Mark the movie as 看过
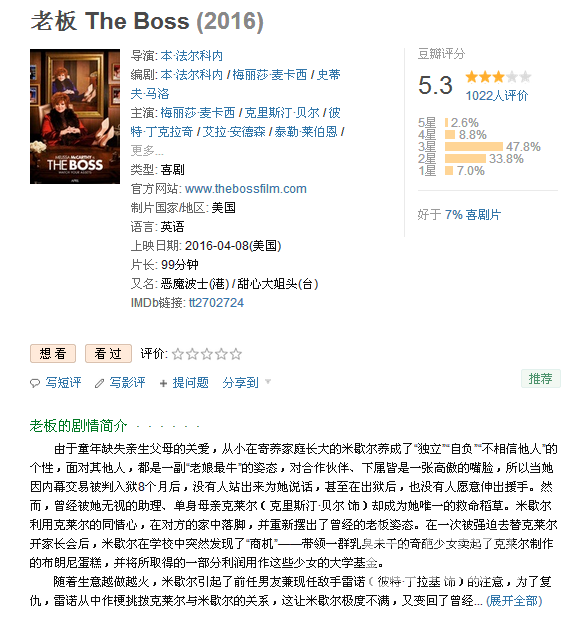Screen dimensions: 575x622 click(x=108, y=353)
